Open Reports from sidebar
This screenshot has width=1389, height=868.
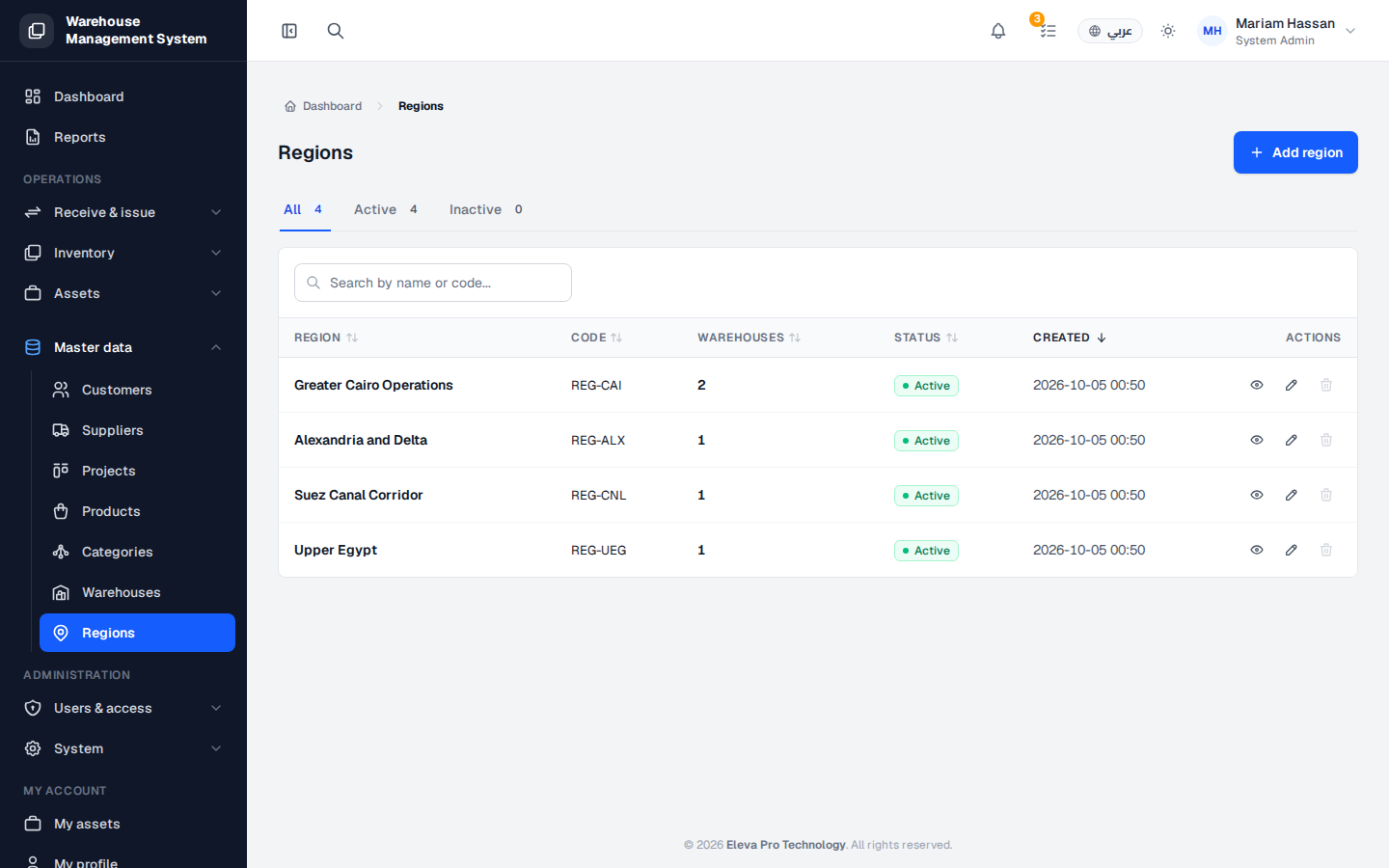123,137
